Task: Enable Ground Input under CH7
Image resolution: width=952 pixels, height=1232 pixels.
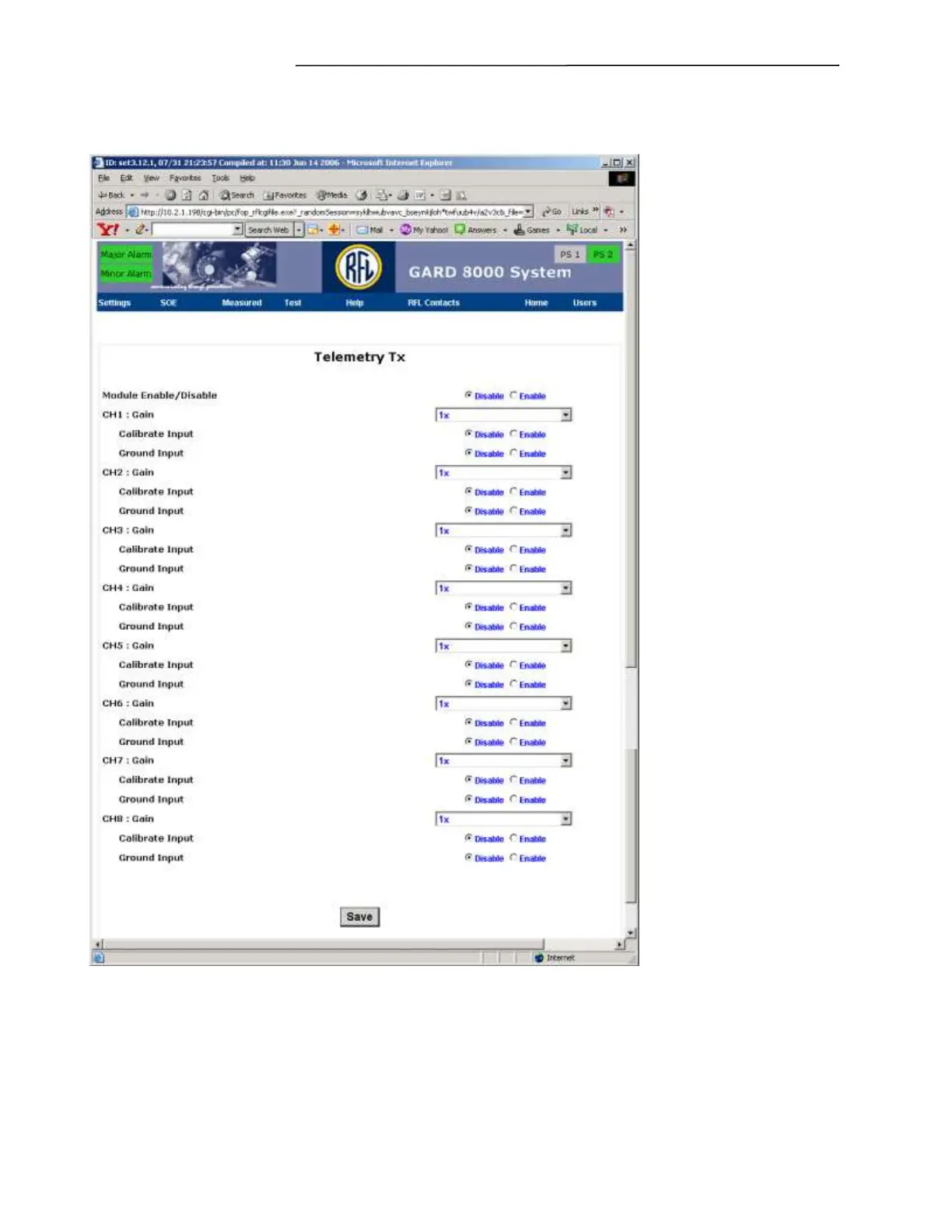Action: [513, 799]
